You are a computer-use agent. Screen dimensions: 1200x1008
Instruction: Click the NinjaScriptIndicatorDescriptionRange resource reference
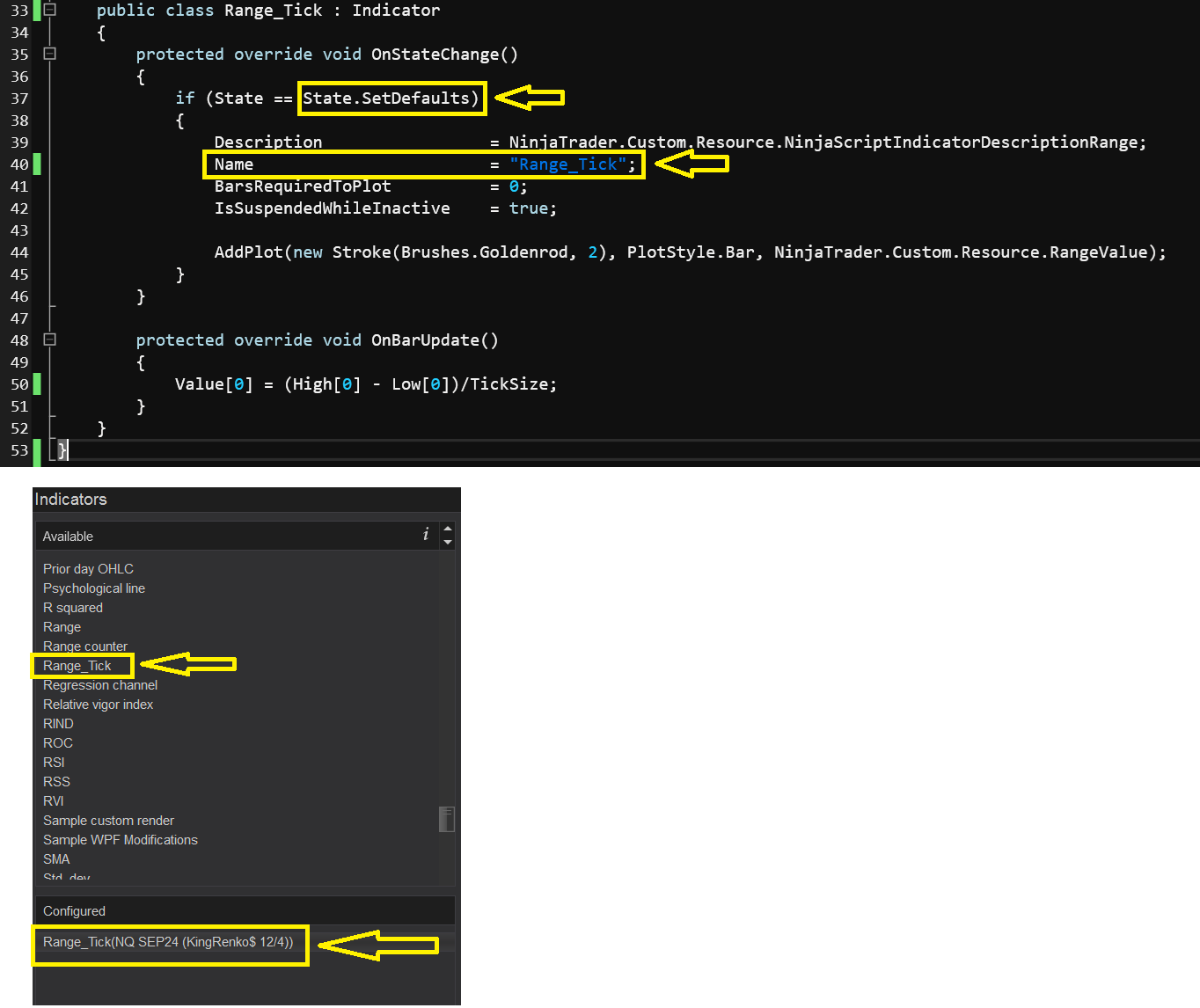[x=961, y=142]
